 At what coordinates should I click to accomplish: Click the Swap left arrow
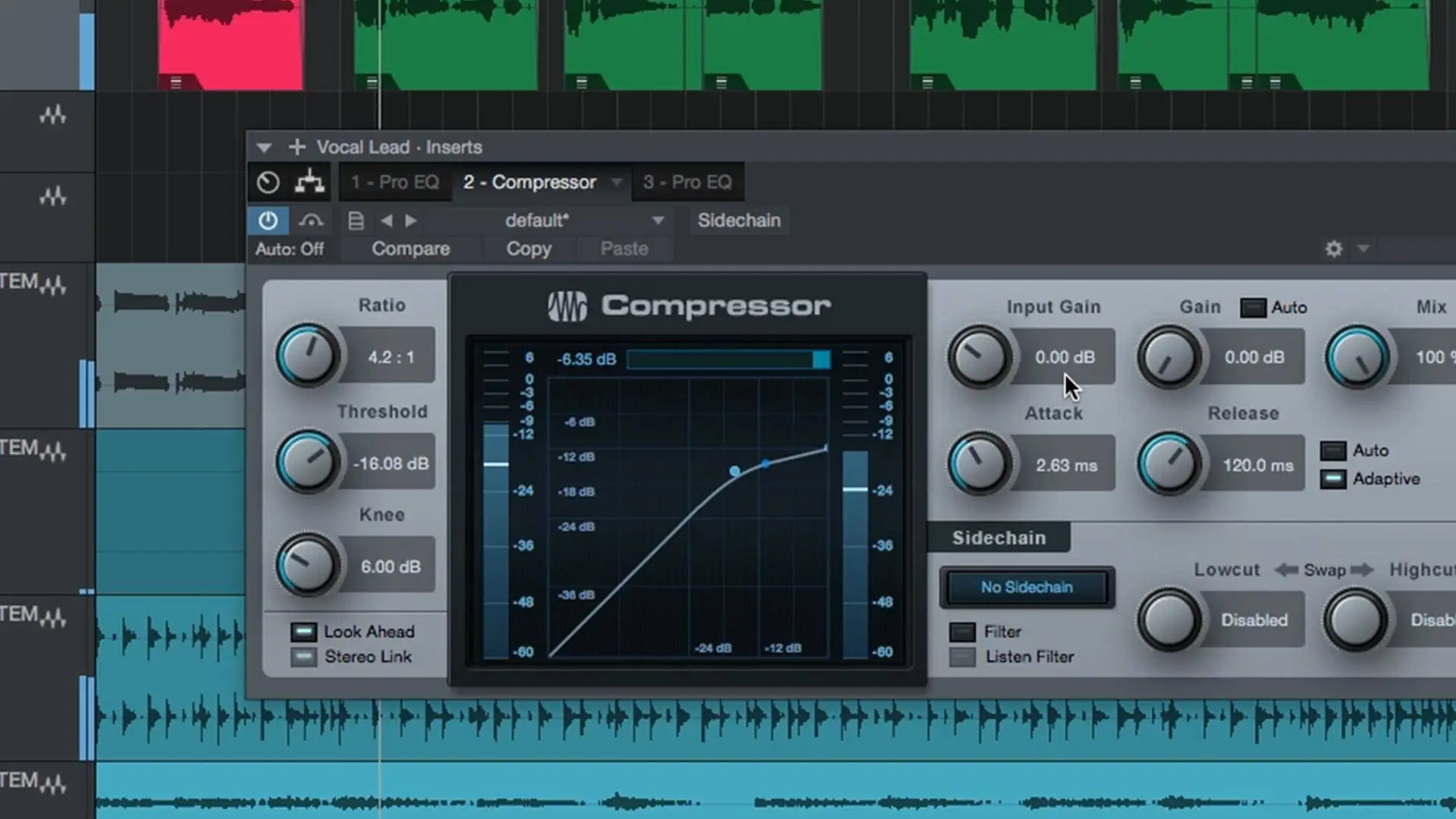[x=1286, y=570]
